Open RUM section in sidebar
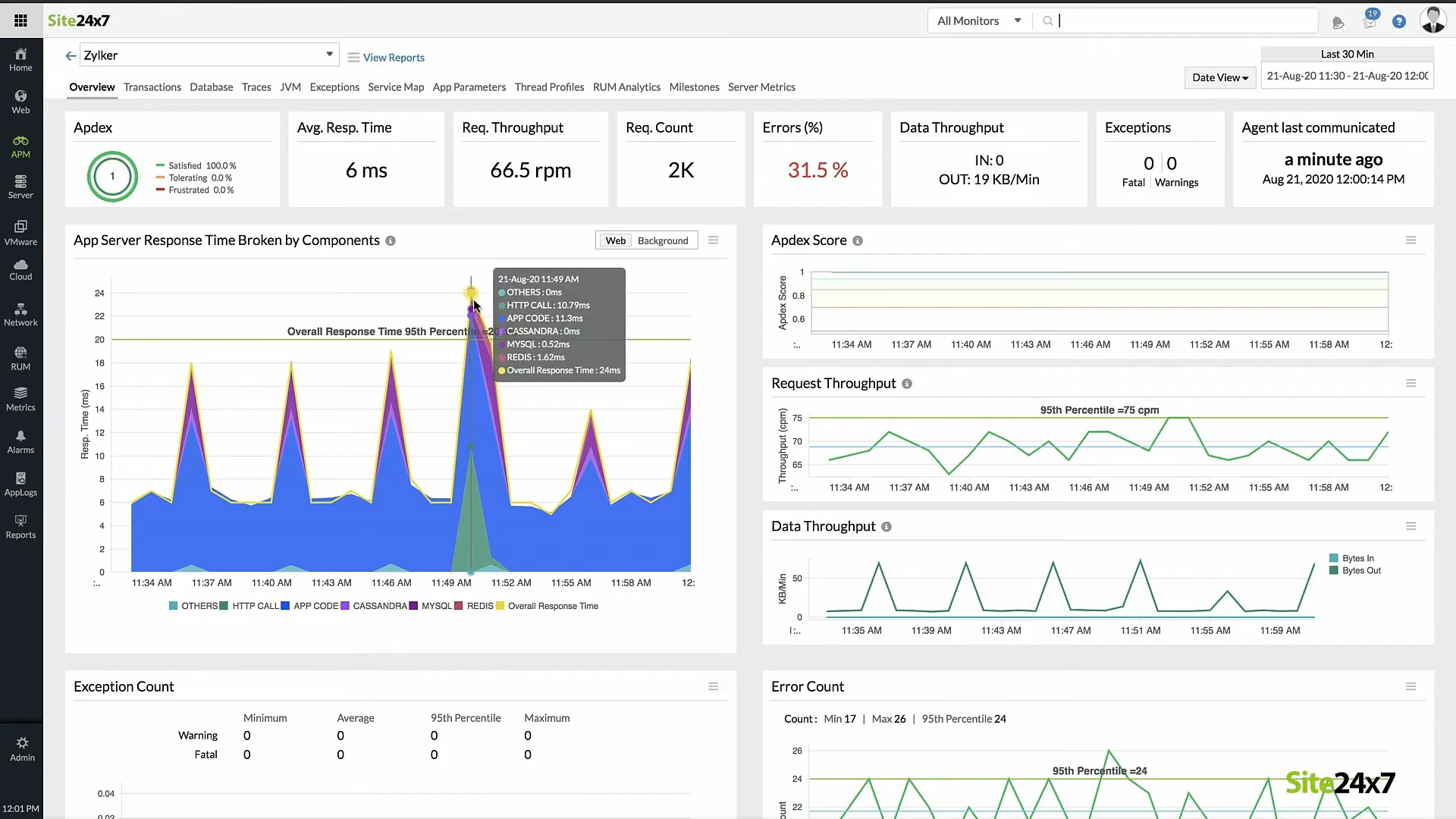Image resolution: width=1456 pixels, height=819 pixels. pyautogui.click(x=20, y=359)
